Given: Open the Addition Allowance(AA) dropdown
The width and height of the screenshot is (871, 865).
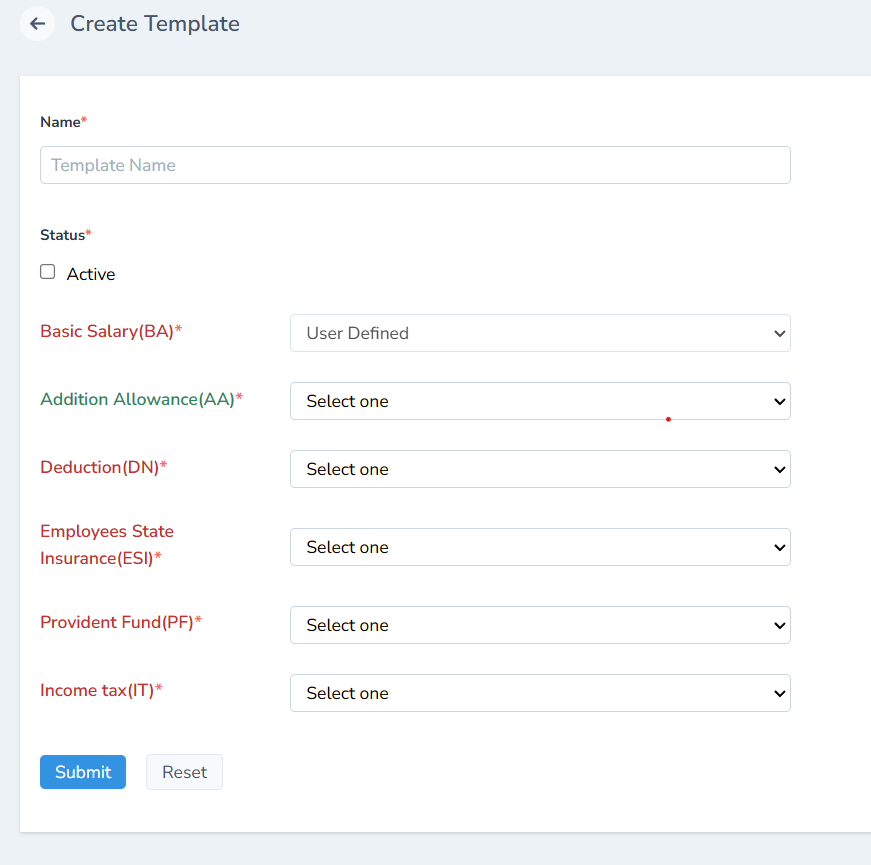Looking at the screenshot, I should click(x=540, y=401).
